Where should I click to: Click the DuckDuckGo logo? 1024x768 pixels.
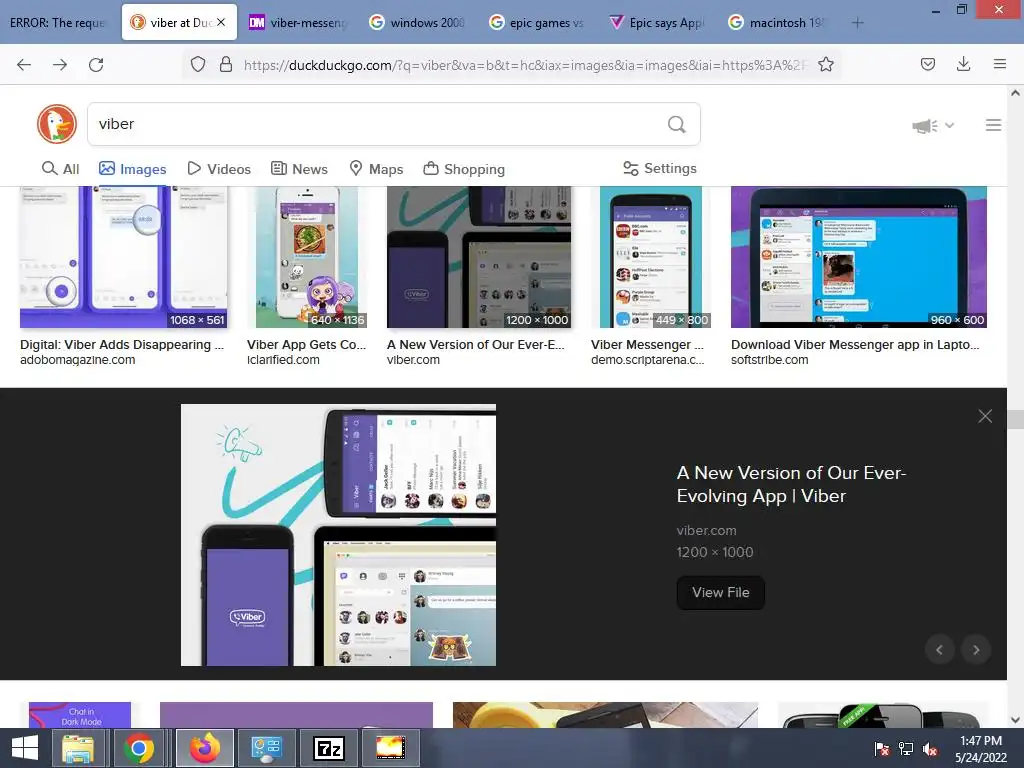pyautogui.click(x=57, y=123)
